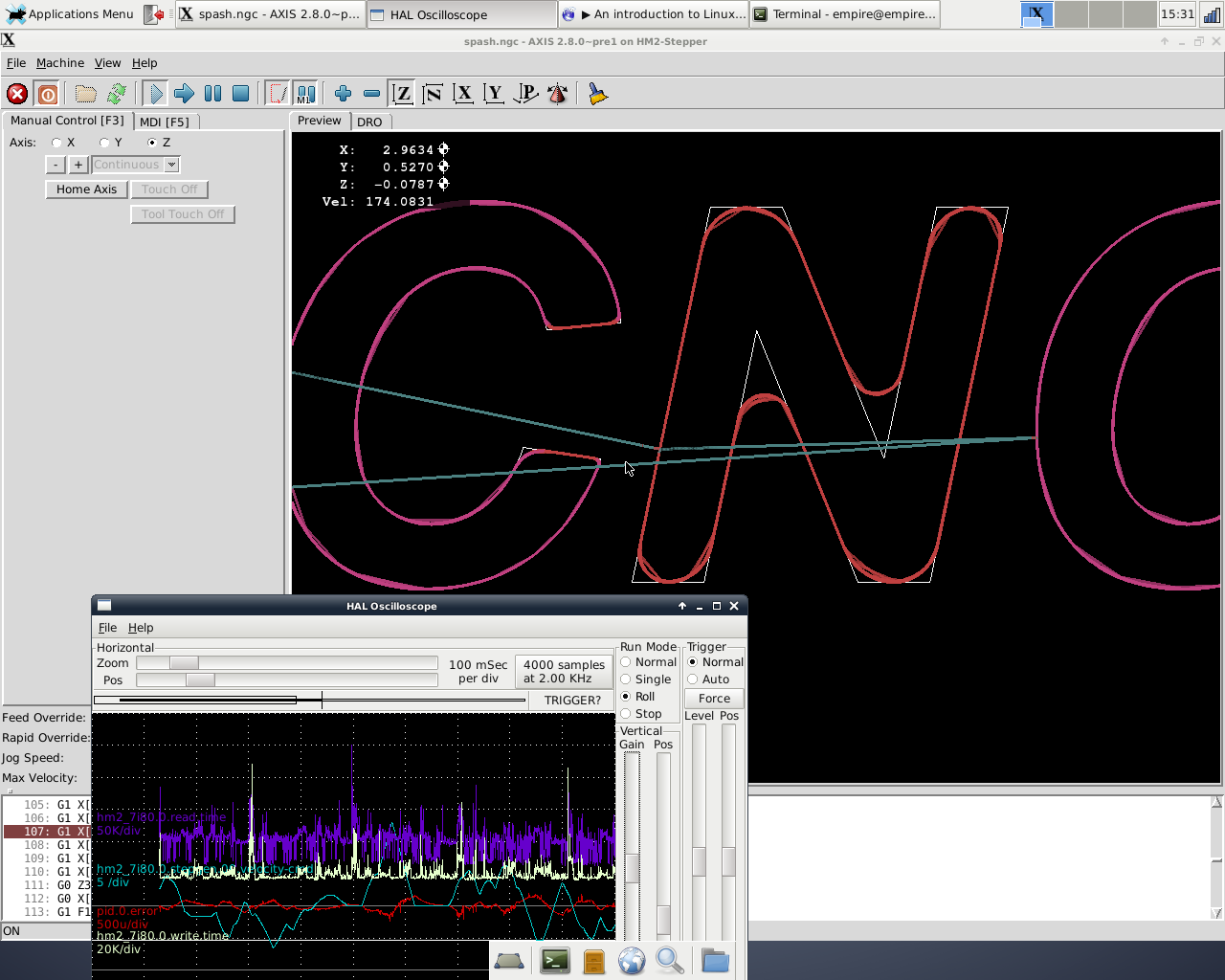The height and width of the screenshot is (980, 1225).
Task: Switch to MDI [F5] tab
Action: coord(165,122)
